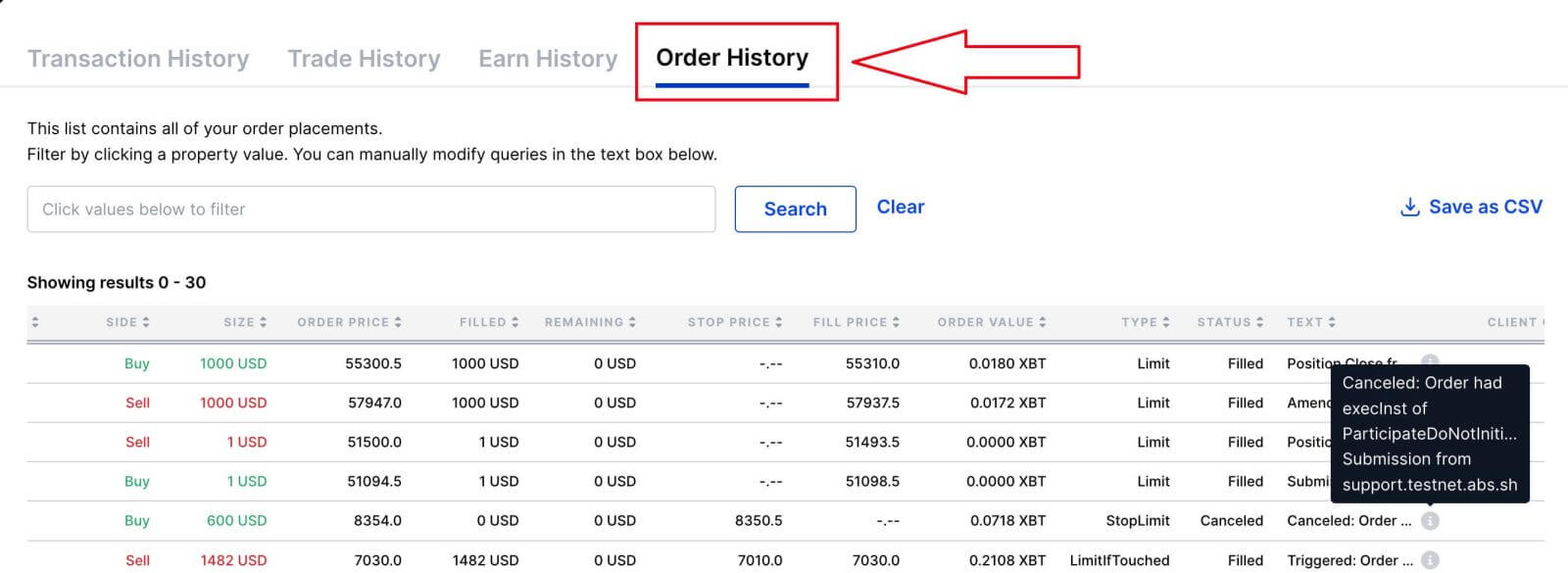Click the Clear link to reset filters

click(900, 208)
